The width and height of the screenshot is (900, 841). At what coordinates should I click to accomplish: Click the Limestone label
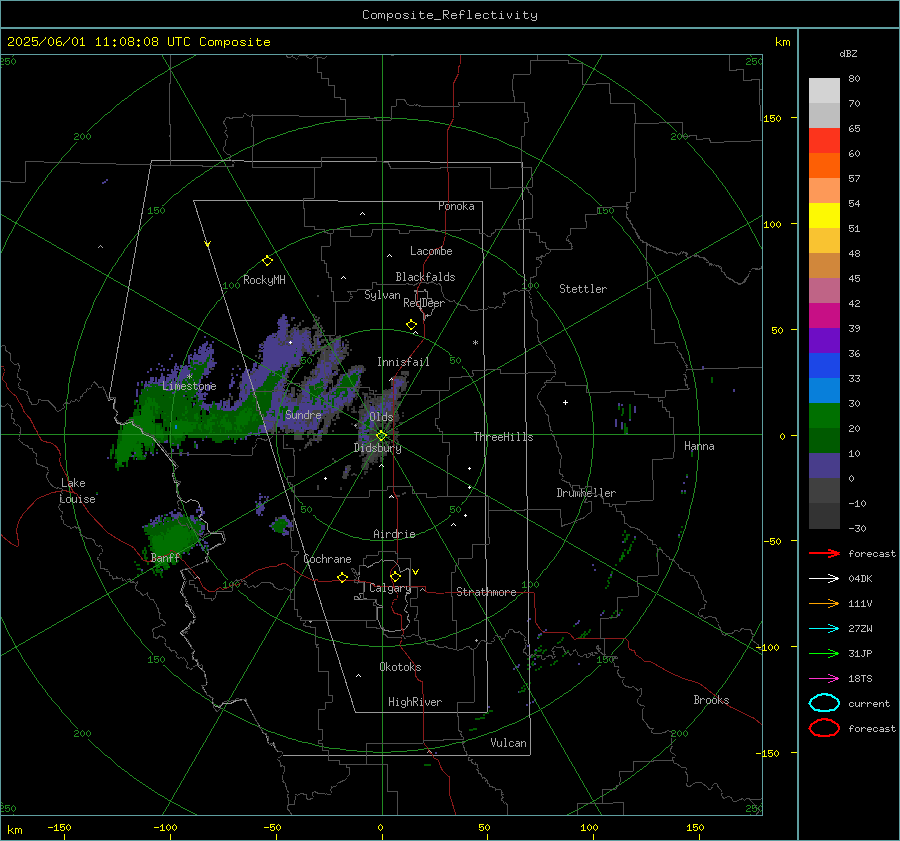click(189, 386)
